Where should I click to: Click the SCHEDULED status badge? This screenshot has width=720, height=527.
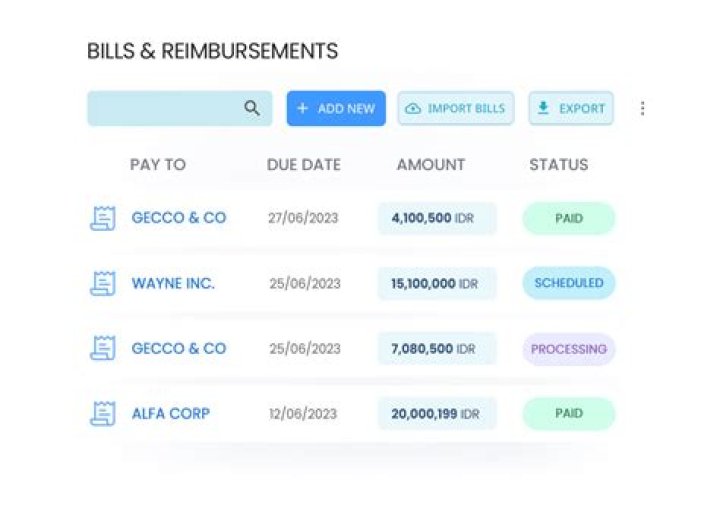[x=569, y=283]
